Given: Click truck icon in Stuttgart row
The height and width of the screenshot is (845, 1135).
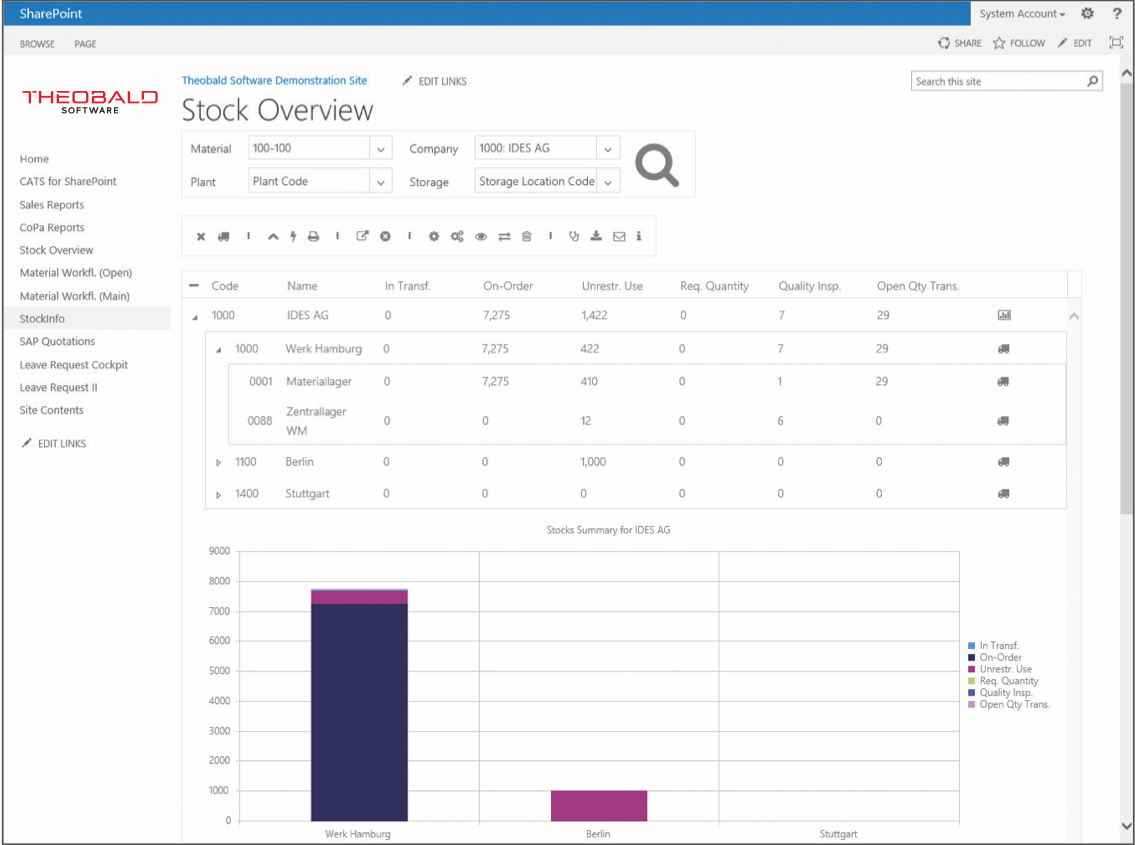Looking at the screenshot, I should point(1003,494).
